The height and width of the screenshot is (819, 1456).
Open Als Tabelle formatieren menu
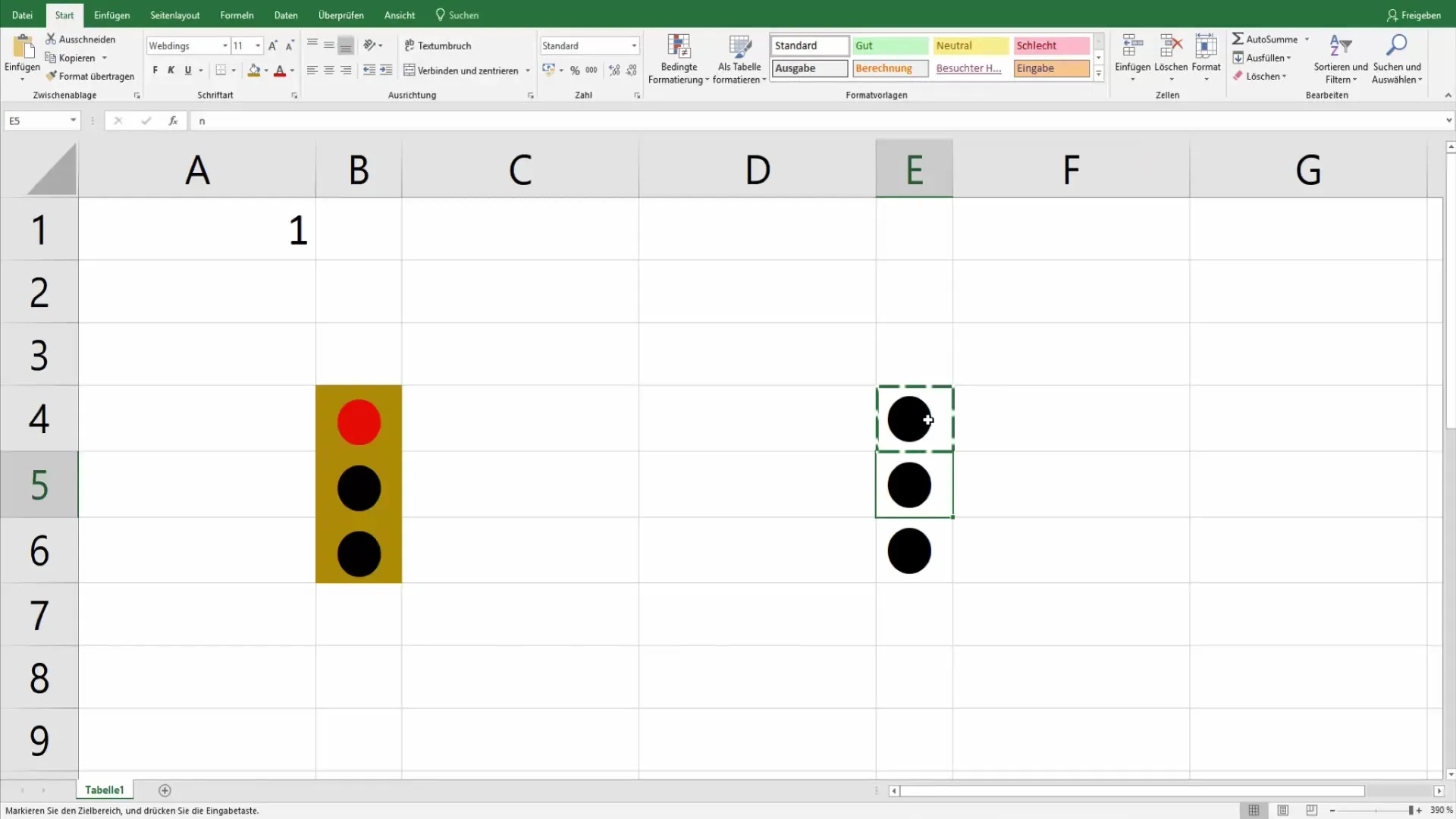tap(739, 59)
